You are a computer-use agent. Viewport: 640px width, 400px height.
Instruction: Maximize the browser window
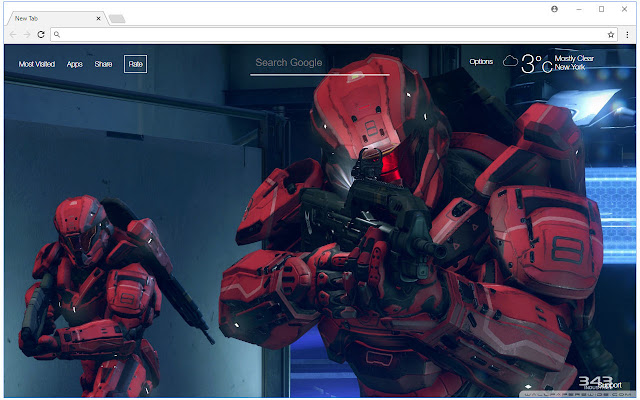601,9
